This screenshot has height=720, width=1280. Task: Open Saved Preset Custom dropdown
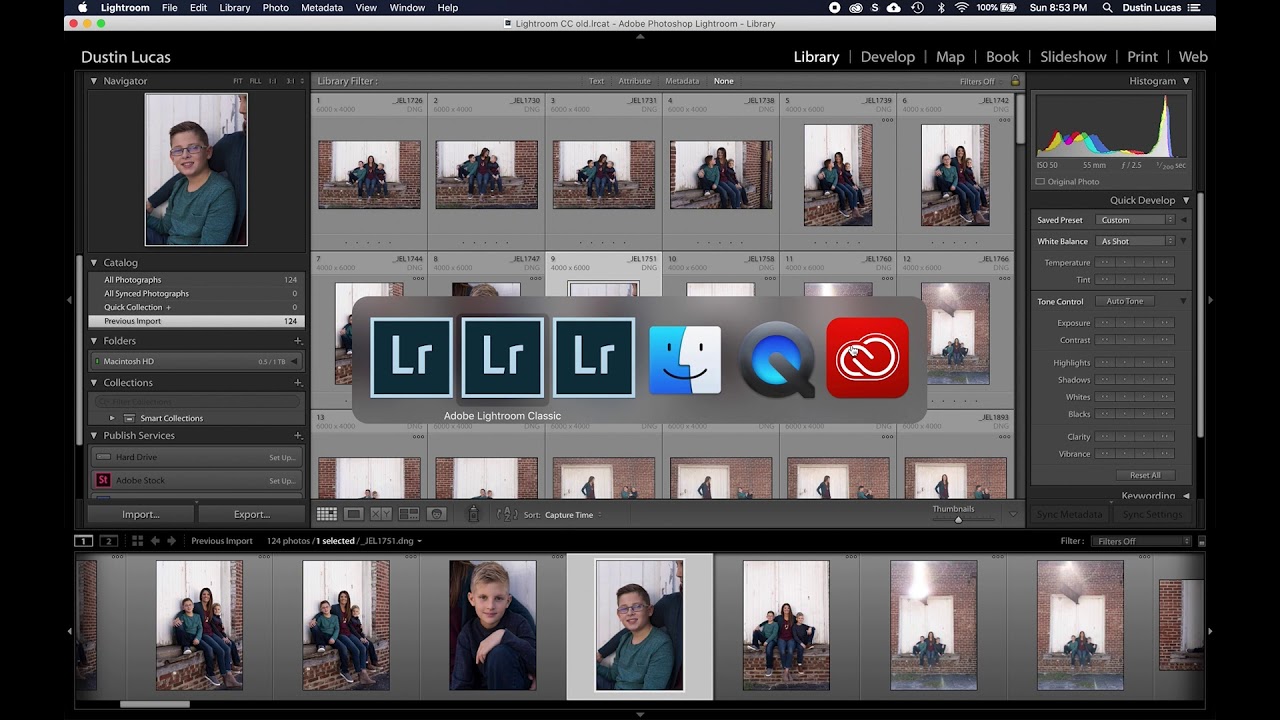(1135, 220)
